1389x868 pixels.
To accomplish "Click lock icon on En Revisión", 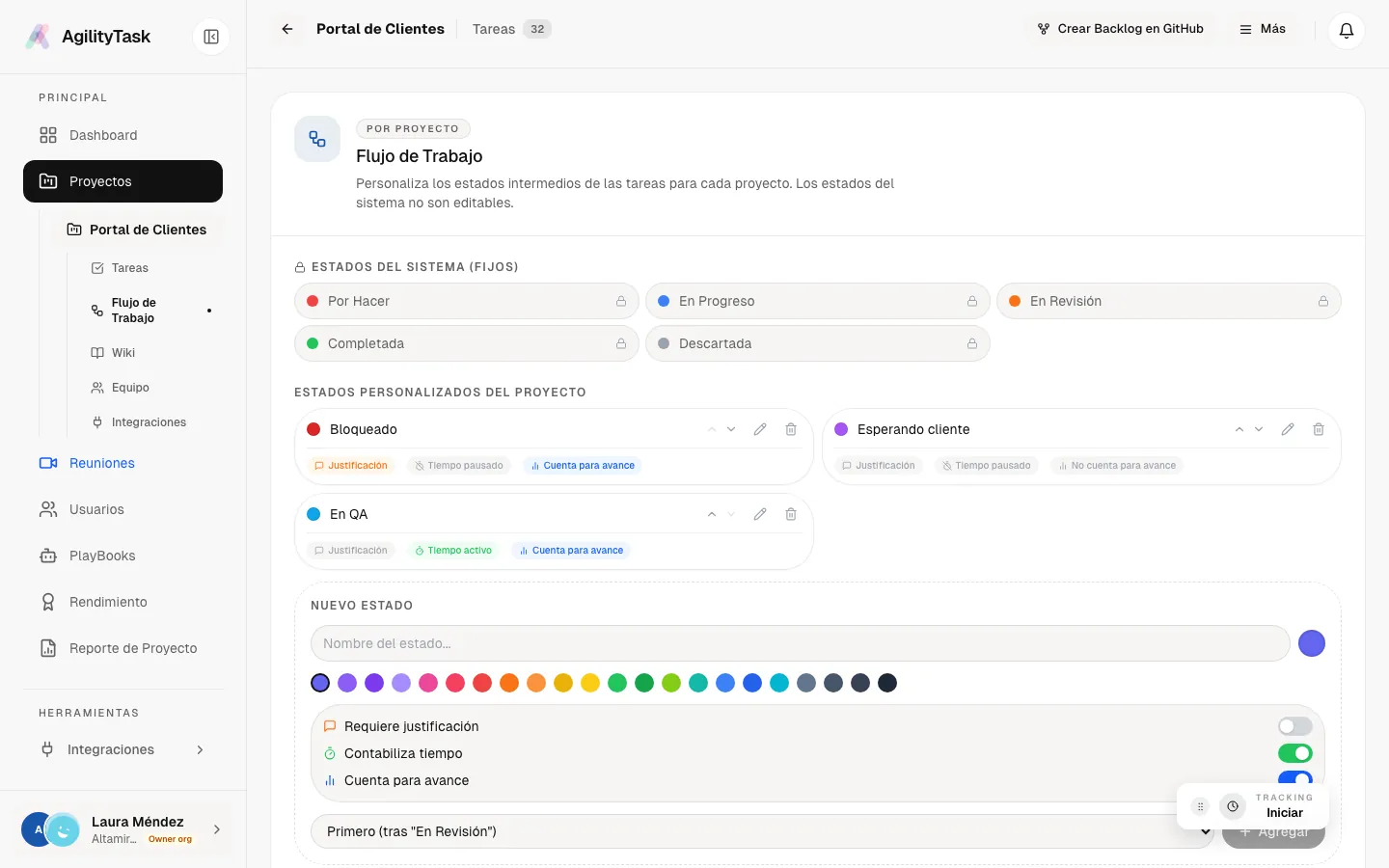I will 1323,301.
